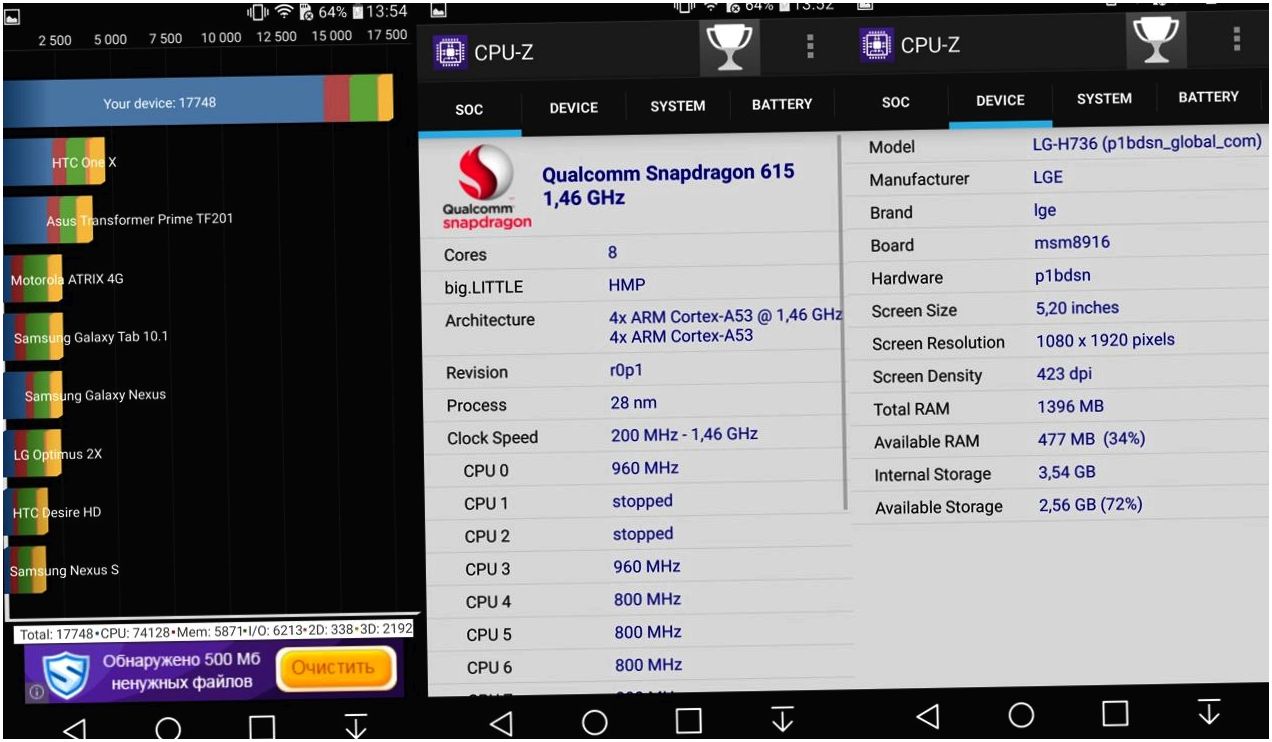Tap the recents square below the CPU core list
The image size is (1272, 742).
click(688, 721)
